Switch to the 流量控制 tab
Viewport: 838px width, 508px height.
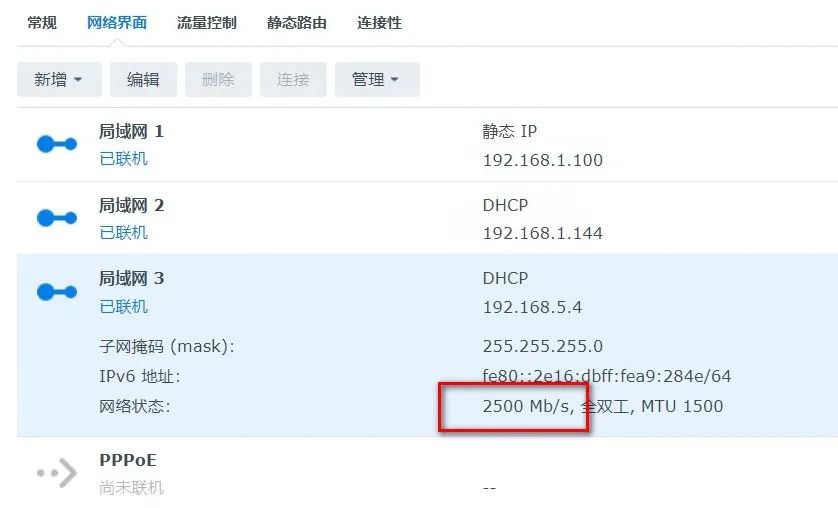tap(207, 23)
